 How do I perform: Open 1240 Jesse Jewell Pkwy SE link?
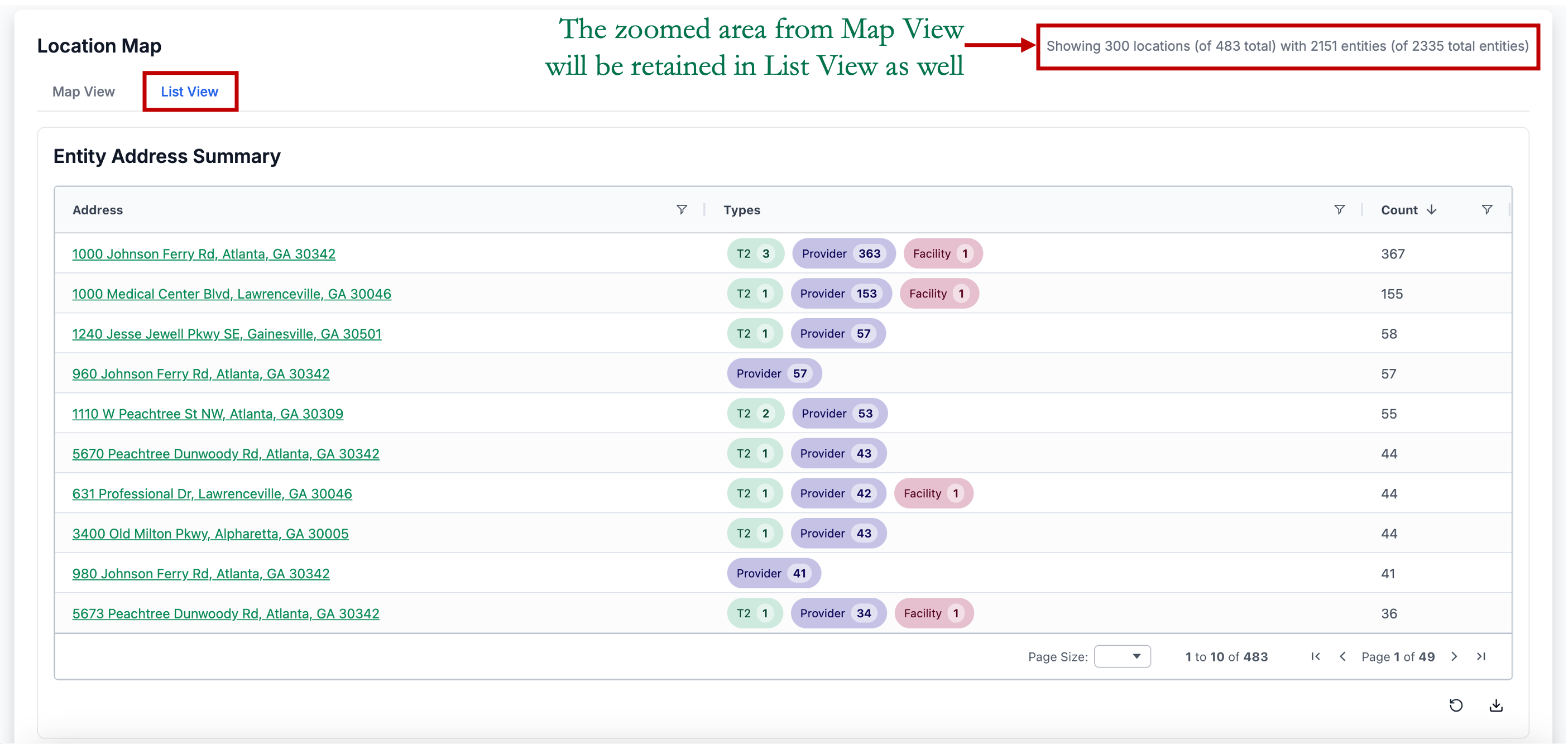[227, 334]
